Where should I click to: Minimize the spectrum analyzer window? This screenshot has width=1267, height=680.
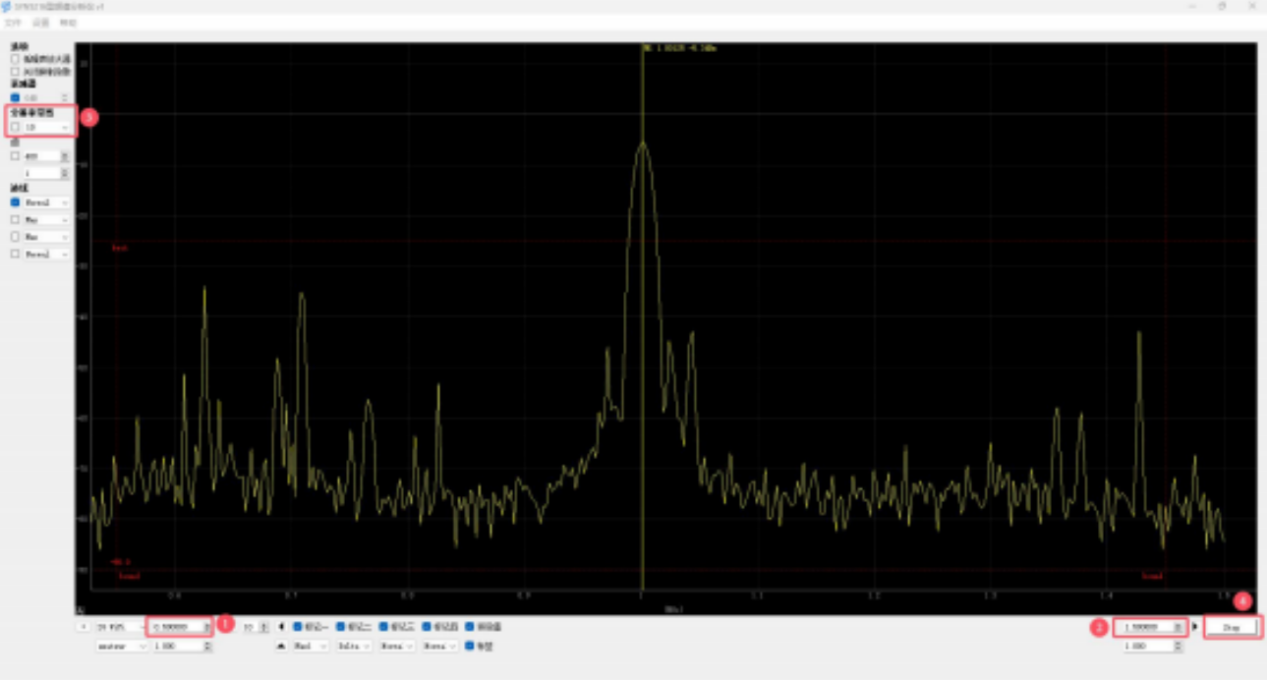(x=1191, y=6)
